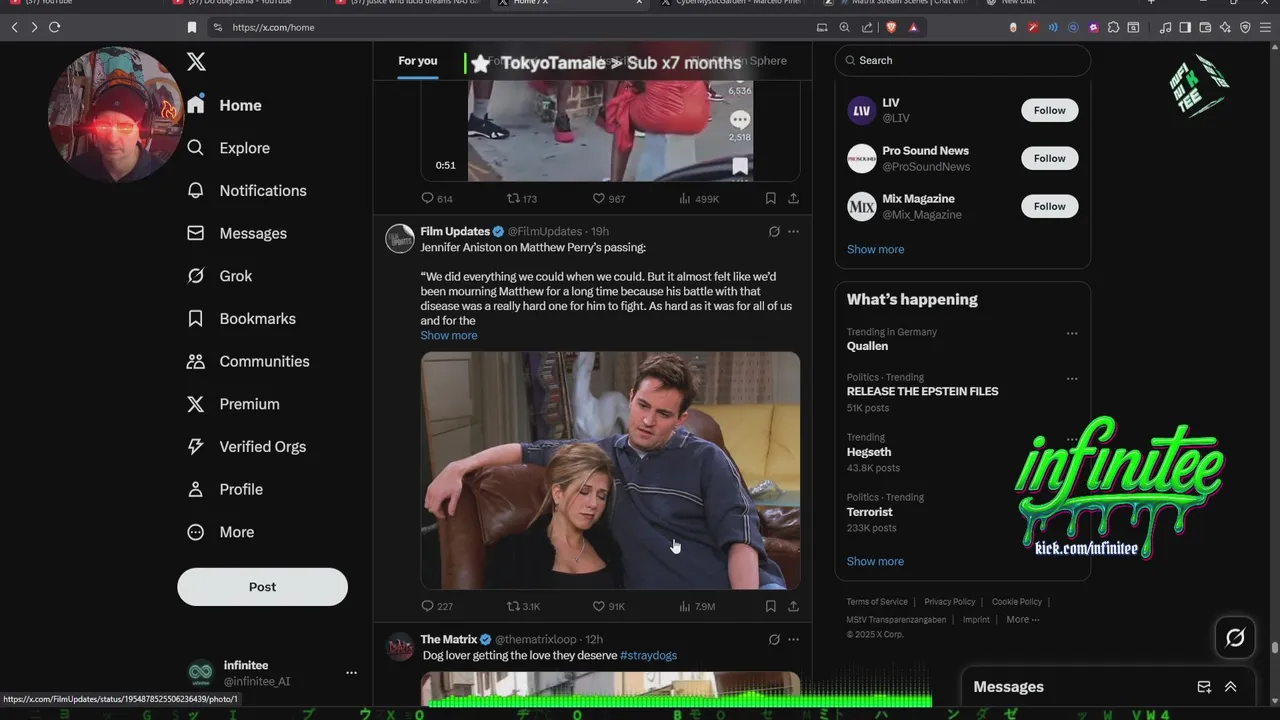
Task: Share the Film Updates post
Action: click(x=793, y=606)
